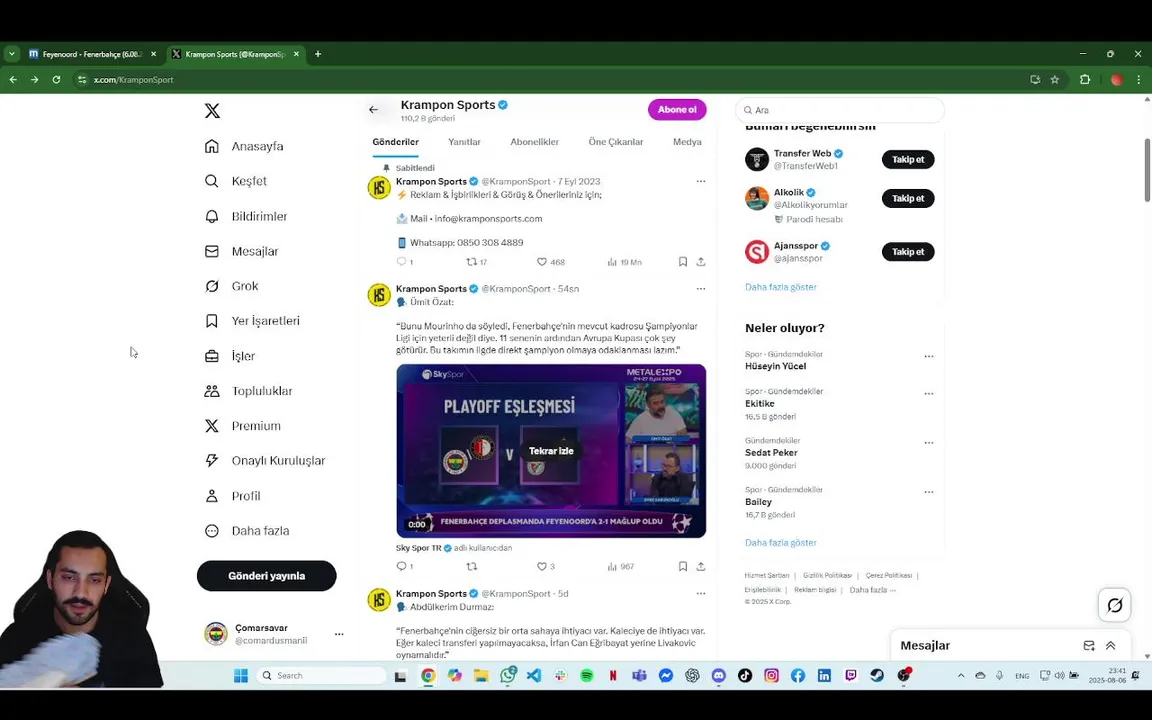Open options for Bailey trend
This screenshot has height=720, width=1152.
[929, 492]
